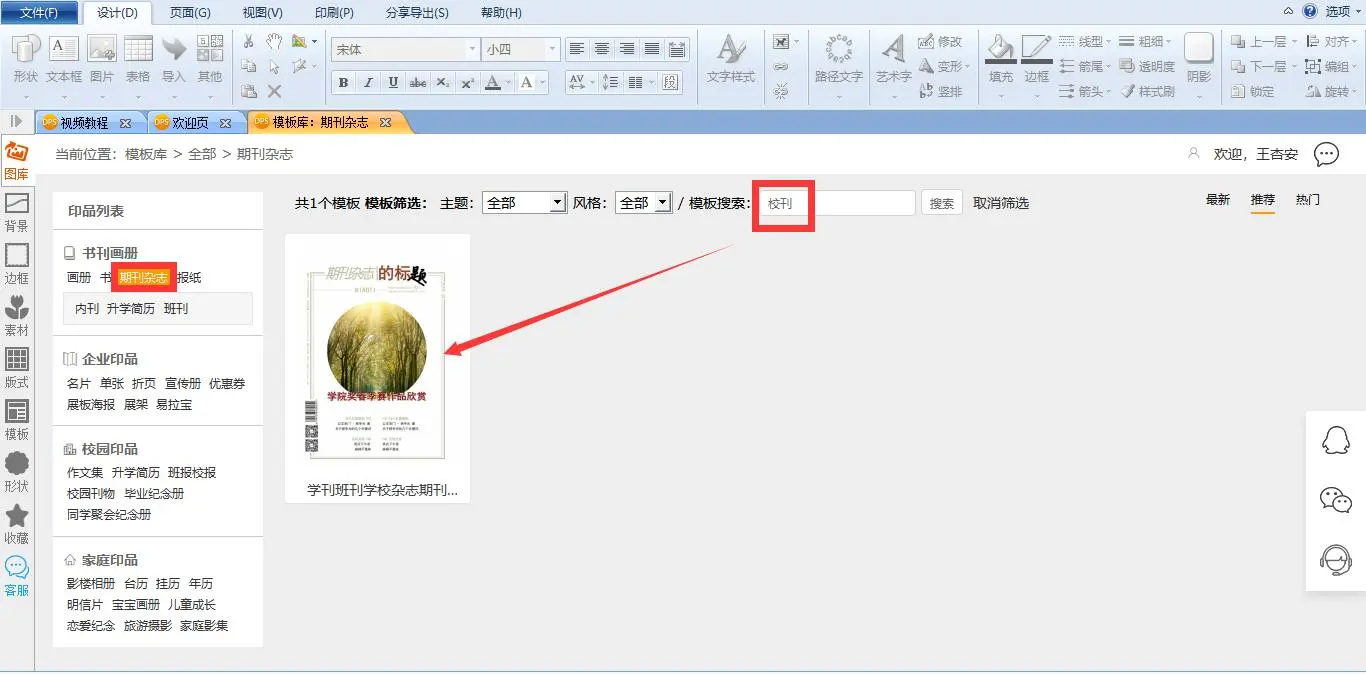Screen dimensions: 1366x674
Task: Select the hand pan tool
Action: tap(275, 41)
